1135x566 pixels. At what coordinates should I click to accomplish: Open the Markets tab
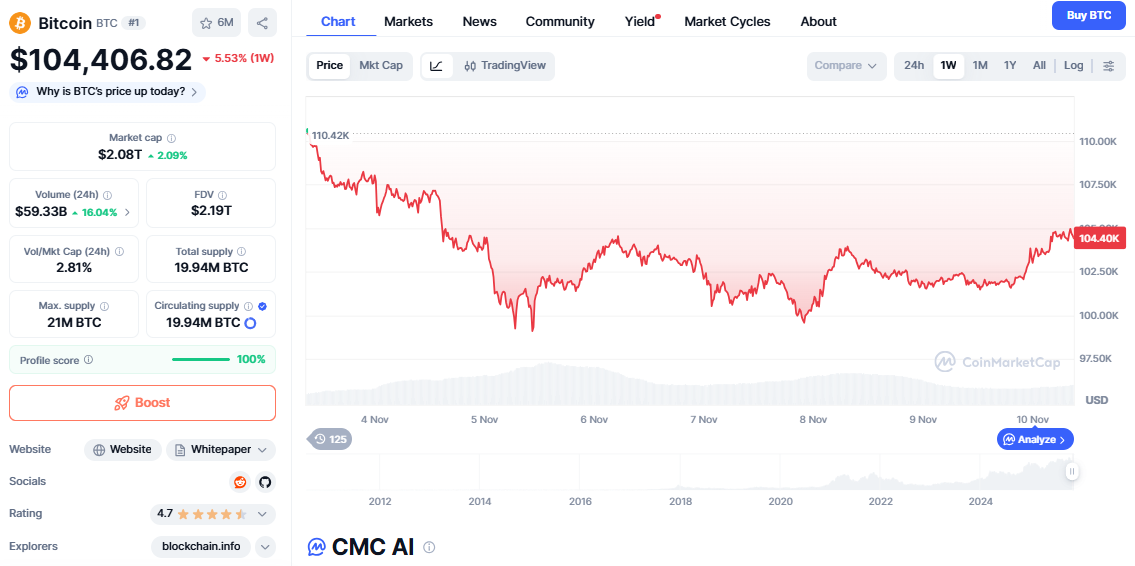click(408, 22)
